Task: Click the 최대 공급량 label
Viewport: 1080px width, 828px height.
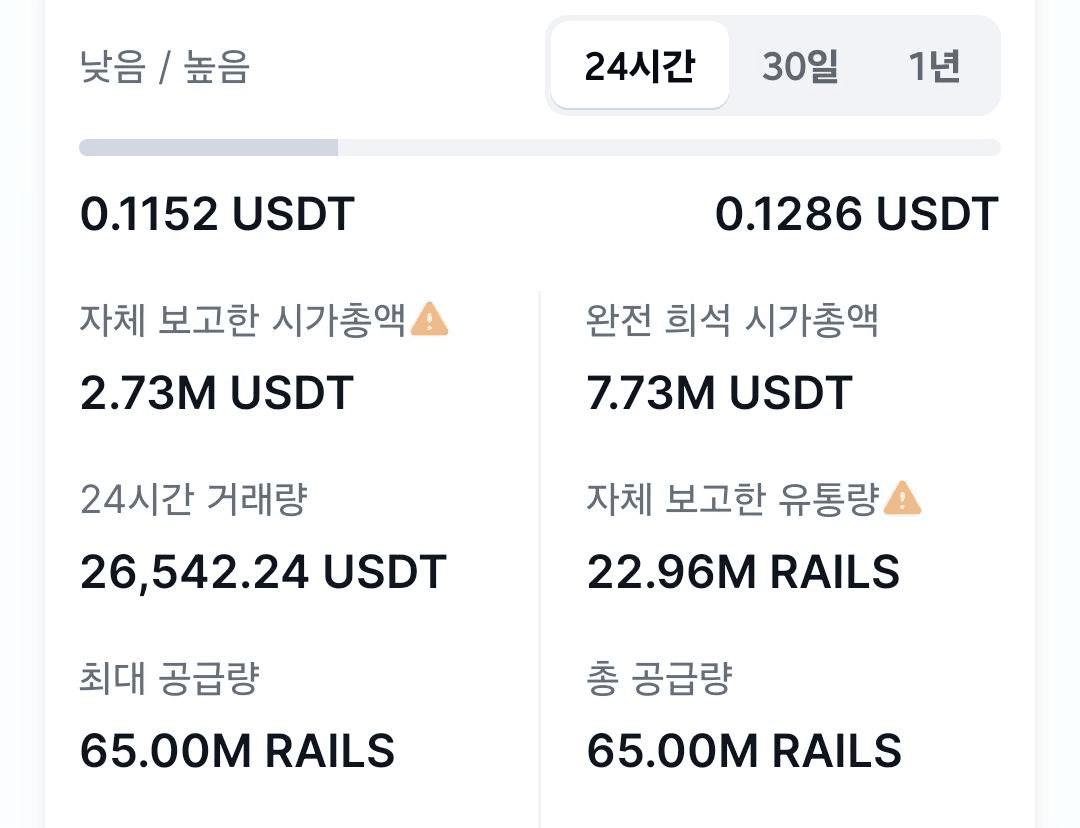Action: point(169,679)
